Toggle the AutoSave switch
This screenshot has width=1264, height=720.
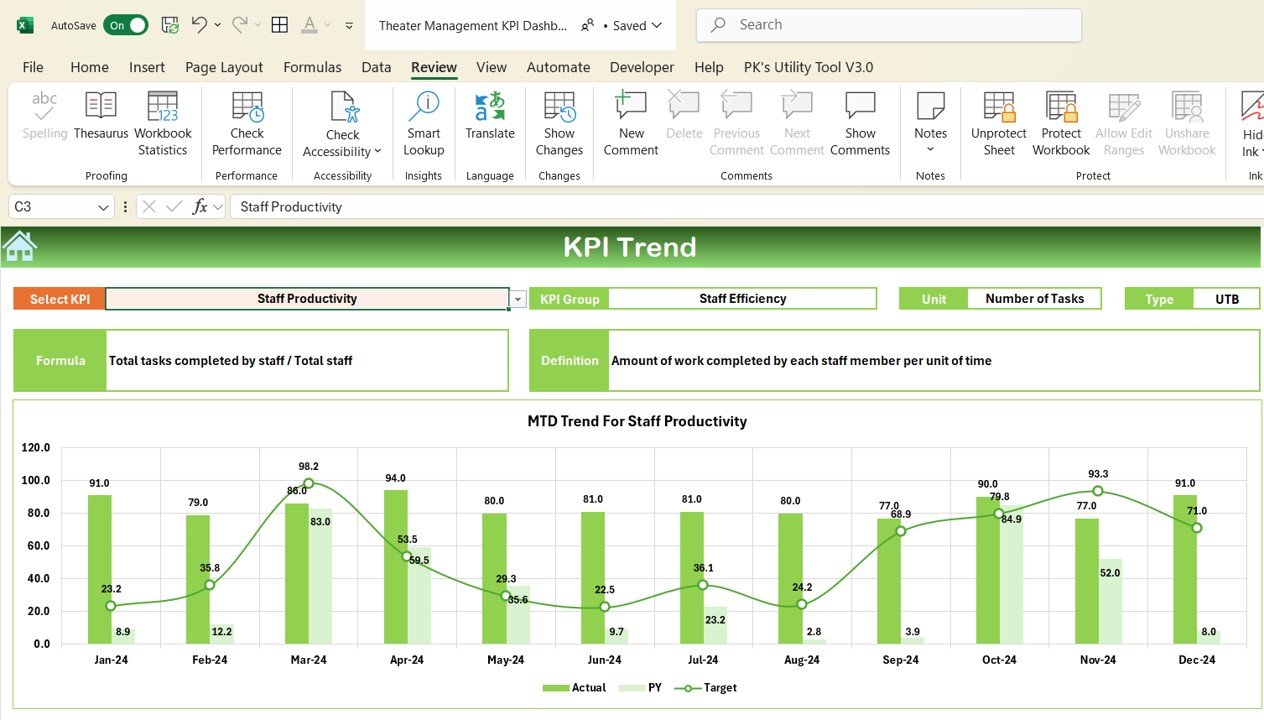tap(127, 25)
